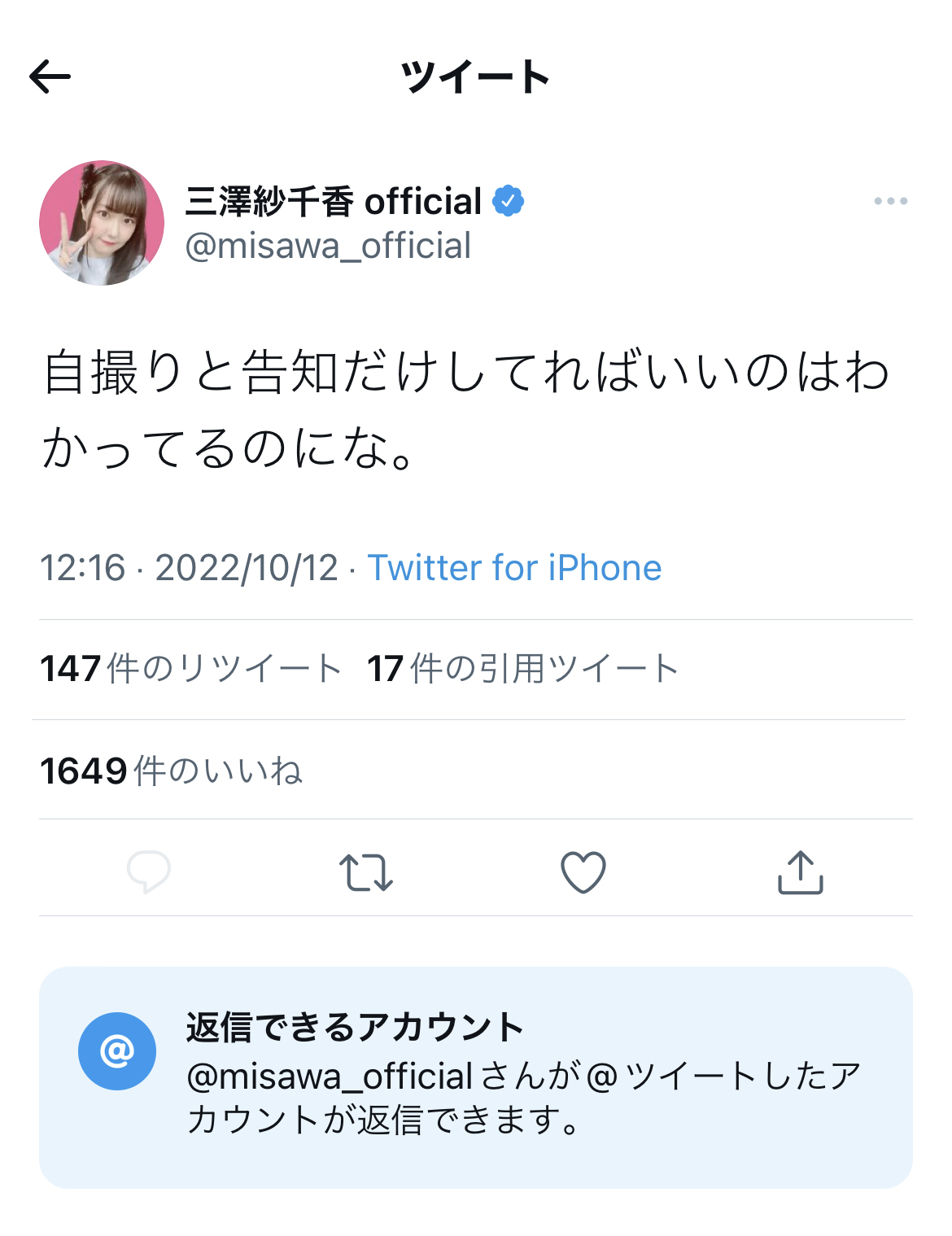Tap the @misawa_official handle under name

tap(328, 246)
